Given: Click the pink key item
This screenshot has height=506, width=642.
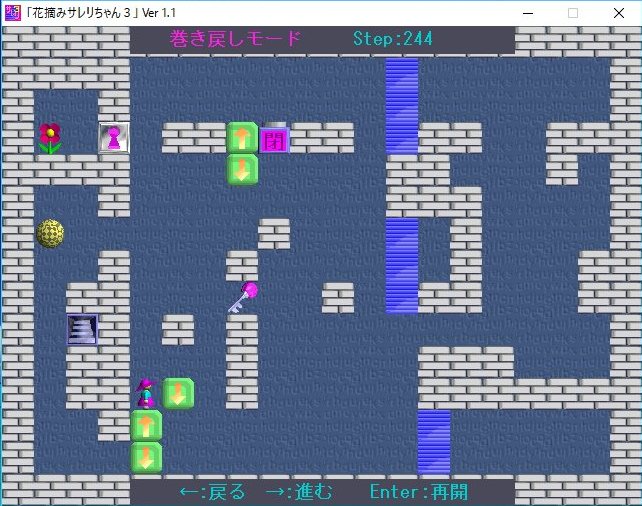Looking at the screenshot, I should click(242, 297).
